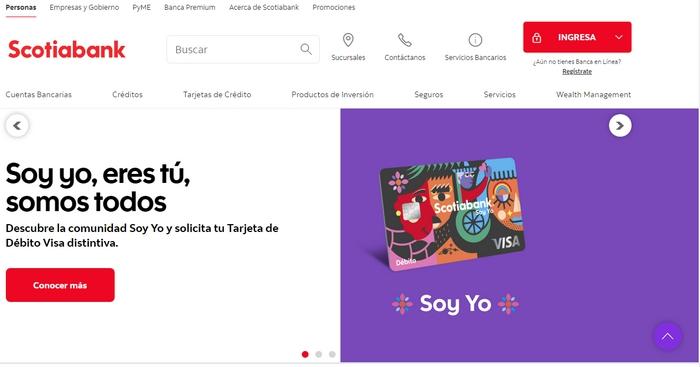Focus the Buscar search field
The image size is (700, 367).
[243, 49]
